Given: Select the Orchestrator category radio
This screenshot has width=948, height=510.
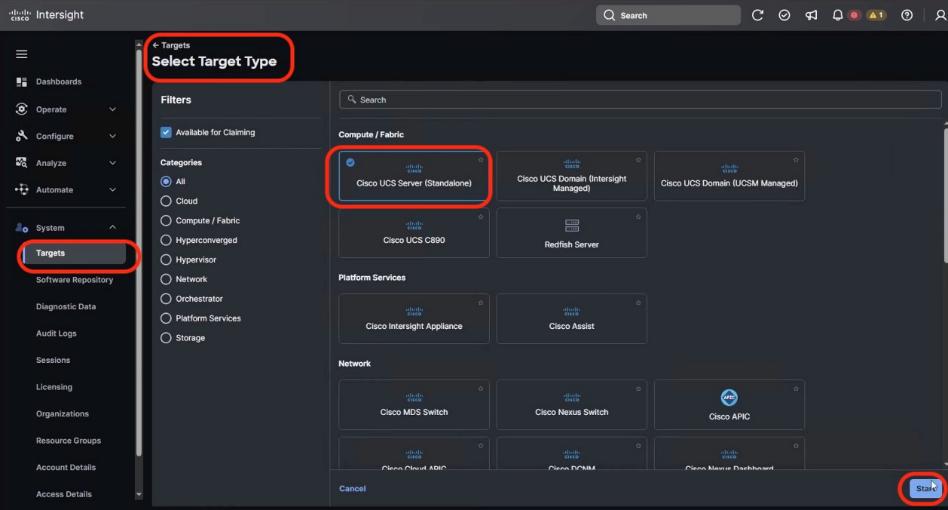Looking at the screenshot, I should point(166,299).
